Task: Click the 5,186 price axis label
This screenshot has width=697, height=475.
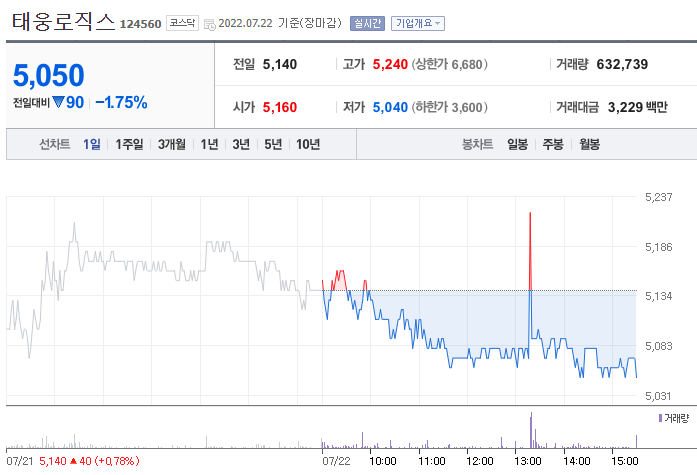Action: click(658, 247)
